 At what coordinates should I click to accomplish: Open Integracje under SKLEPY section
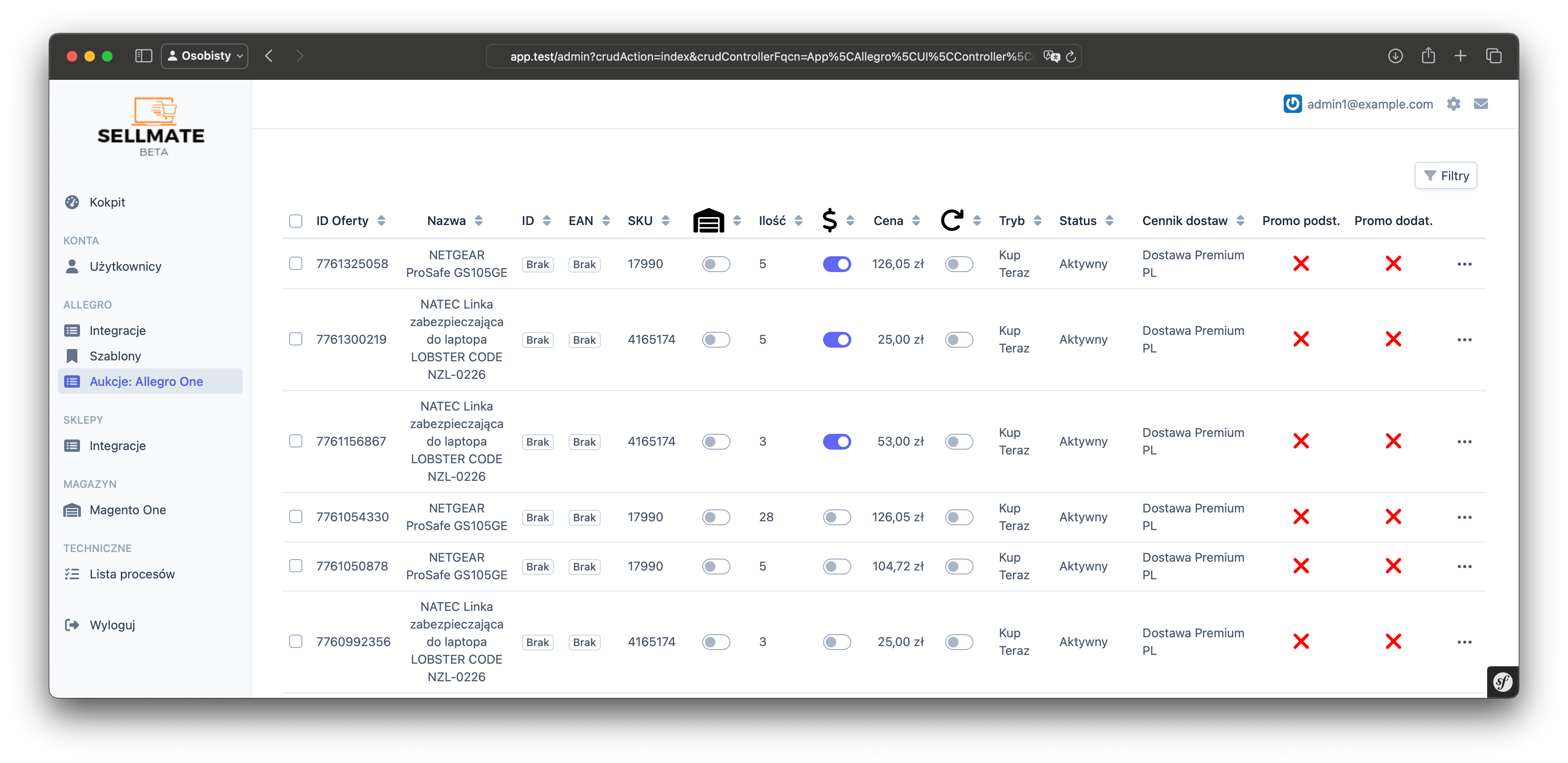tap(117, 445)
